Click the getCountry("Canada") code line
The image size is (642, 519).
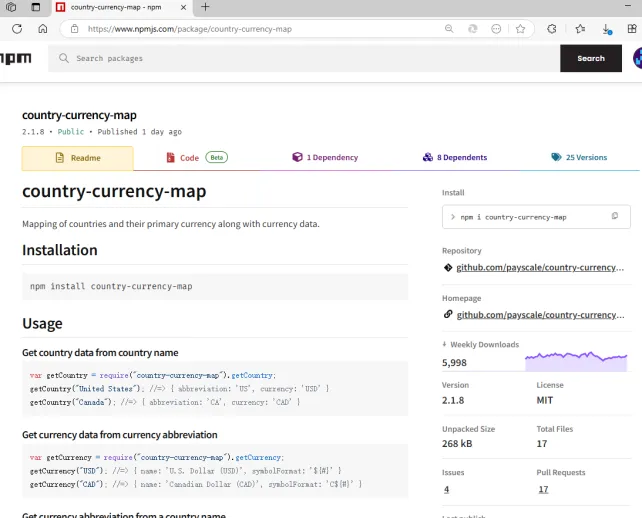pyautogui.click(x=165, y=402)
